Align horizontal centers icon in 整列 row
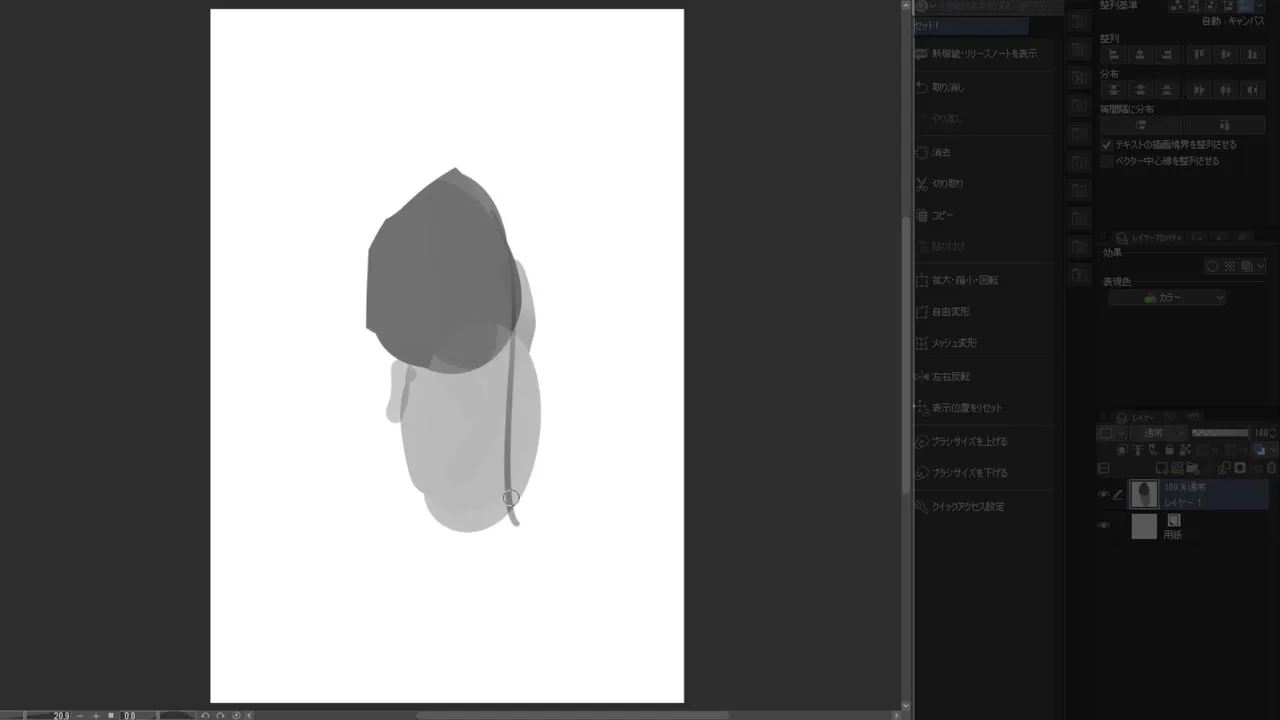Viewport: 1280px width, 720px height. click(1140, 54)
